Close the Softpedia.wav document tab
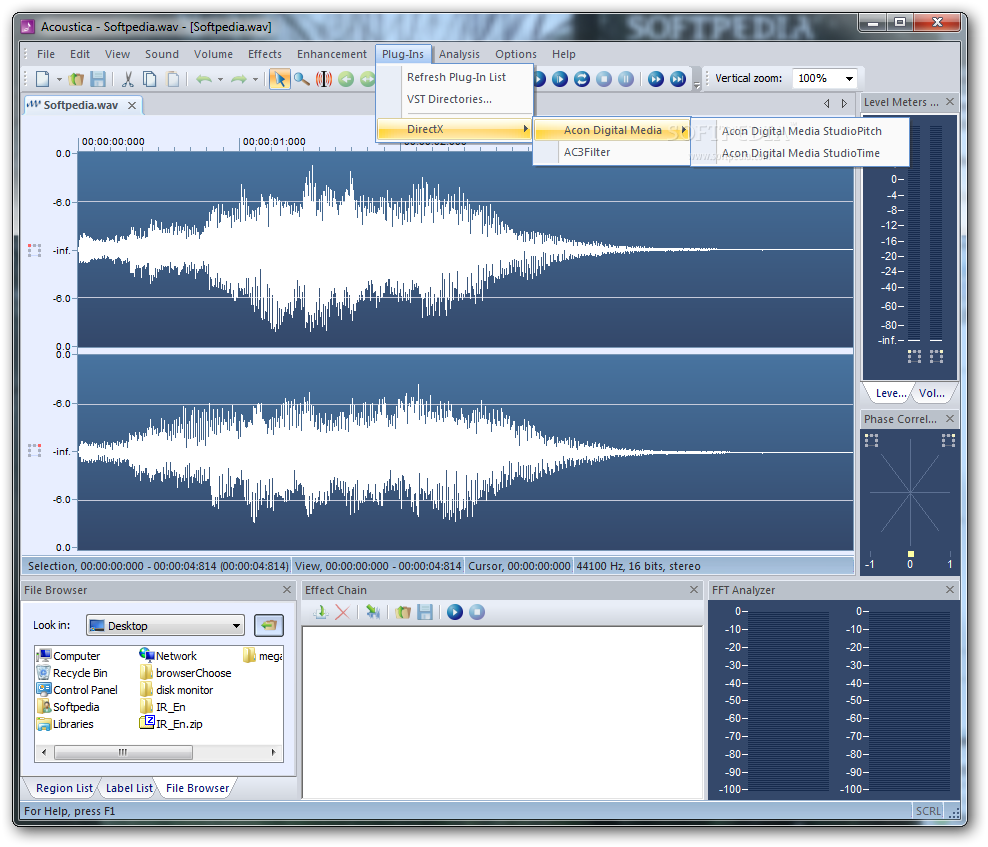 pyautogui.click(x=131, y=105)
